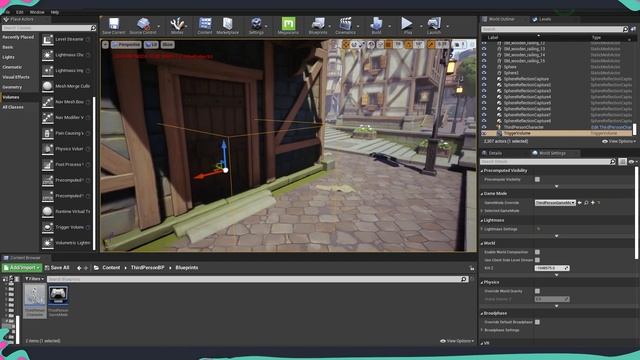Viewport: 640px width, 360px height.
Task: Toggle the Precomputed Visibility checkbox
Action: [x=537, y=179]
